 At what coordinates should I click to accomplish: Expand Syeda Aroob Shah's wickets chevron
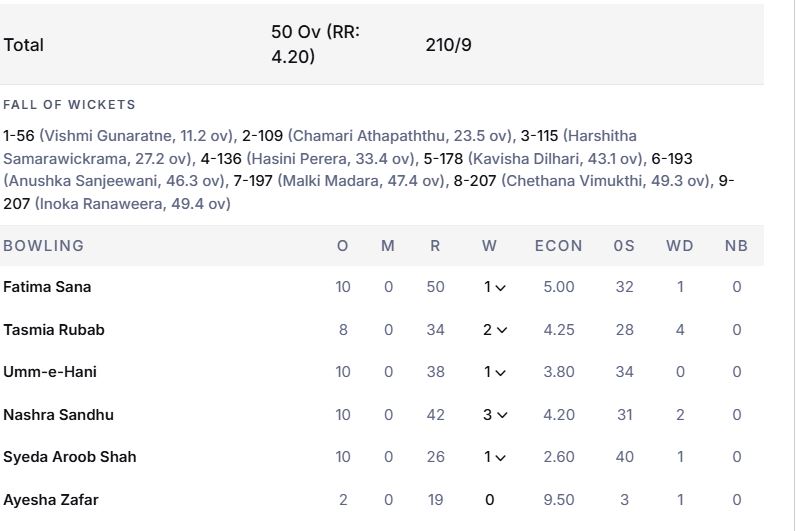coord(500,457)
